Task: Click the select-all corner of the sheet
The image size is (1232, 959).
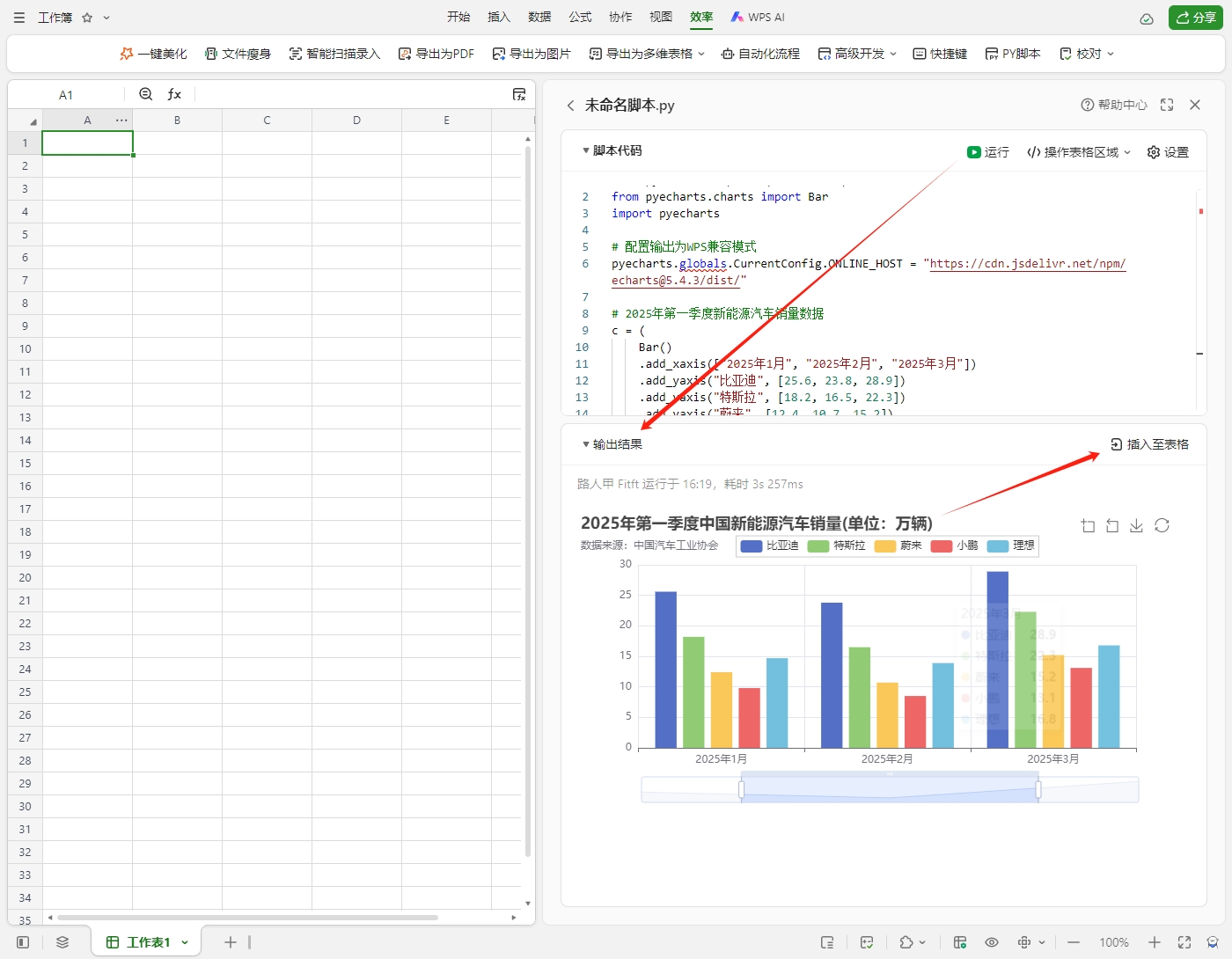Action: (25, 120)
